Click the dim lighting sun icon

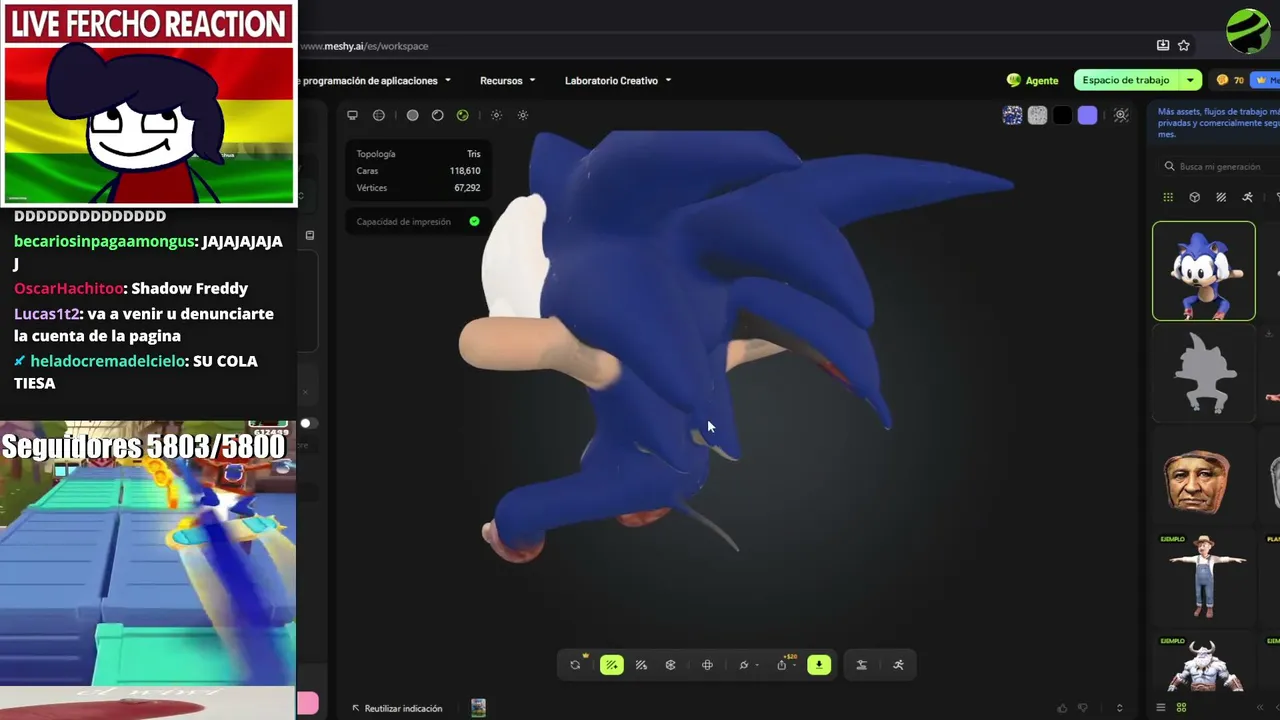496,115
